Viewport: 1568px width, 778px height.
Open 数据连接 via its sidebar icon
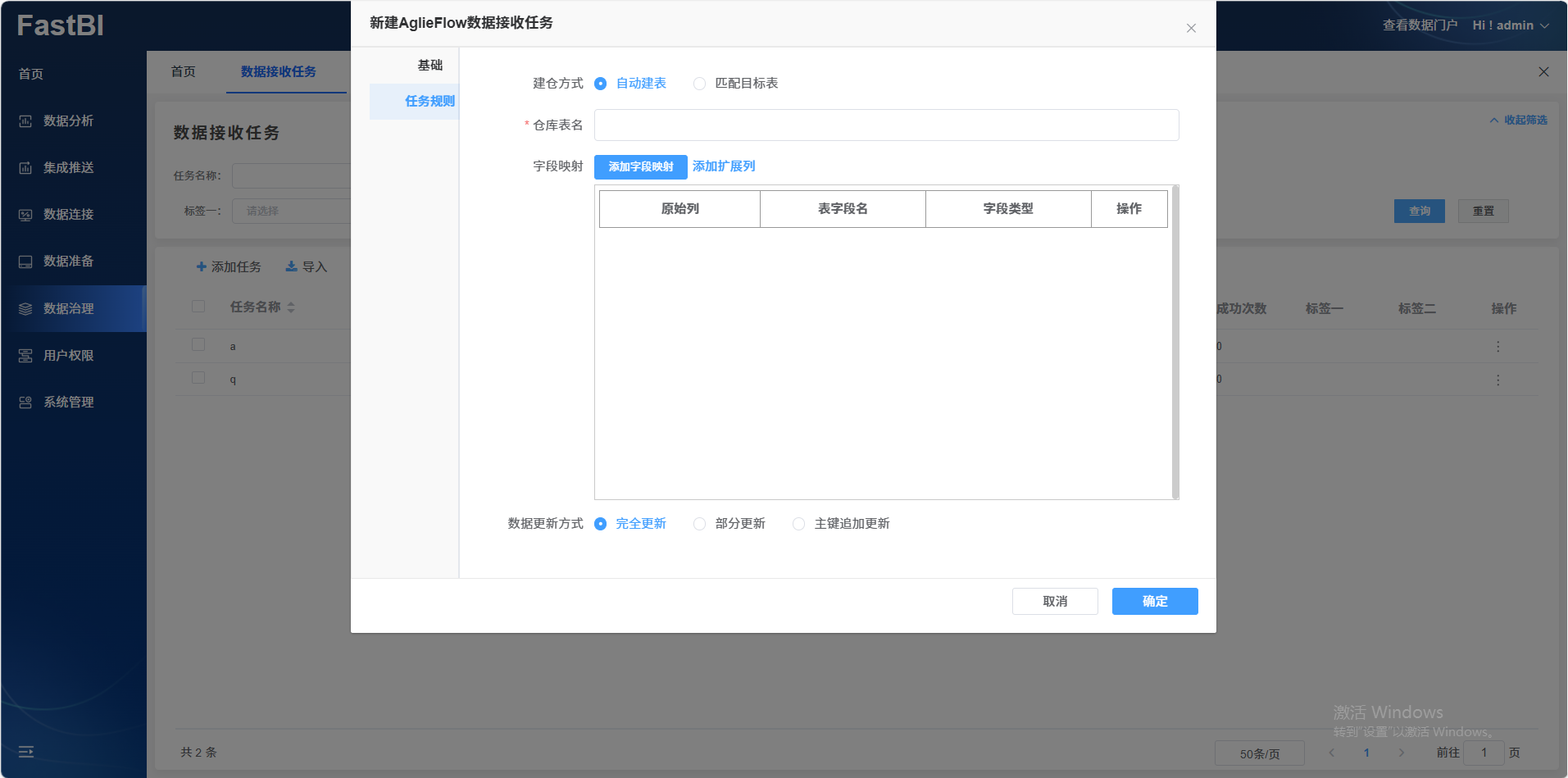pos(25,215)
